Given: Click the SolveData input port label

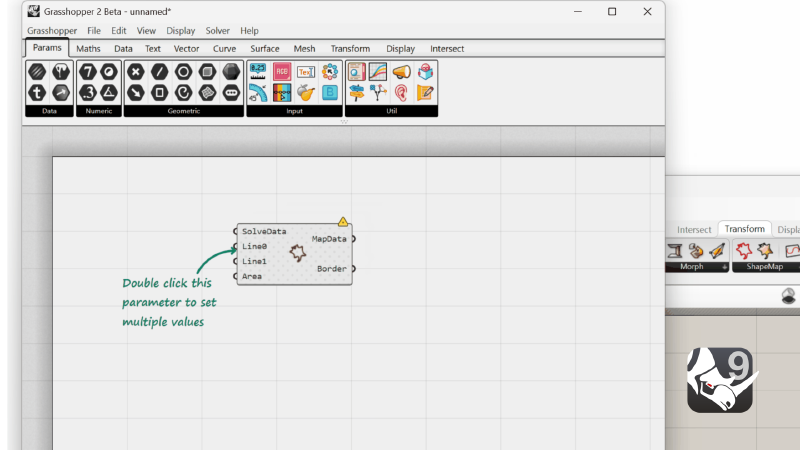Looking at the screenshot, I should click(264, 231).
